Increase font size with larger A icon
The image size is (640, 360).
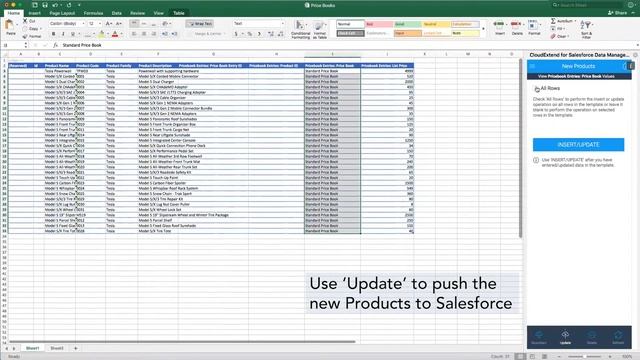click(x=108, y=24)
